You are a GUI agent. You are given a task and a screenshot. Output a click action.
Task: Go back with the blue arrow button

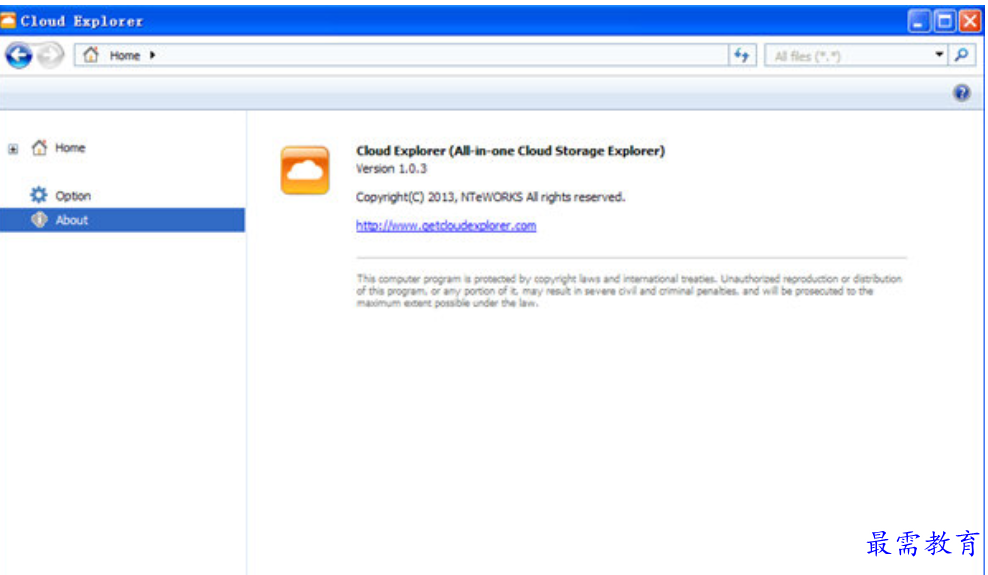click(x=18, y=55)
